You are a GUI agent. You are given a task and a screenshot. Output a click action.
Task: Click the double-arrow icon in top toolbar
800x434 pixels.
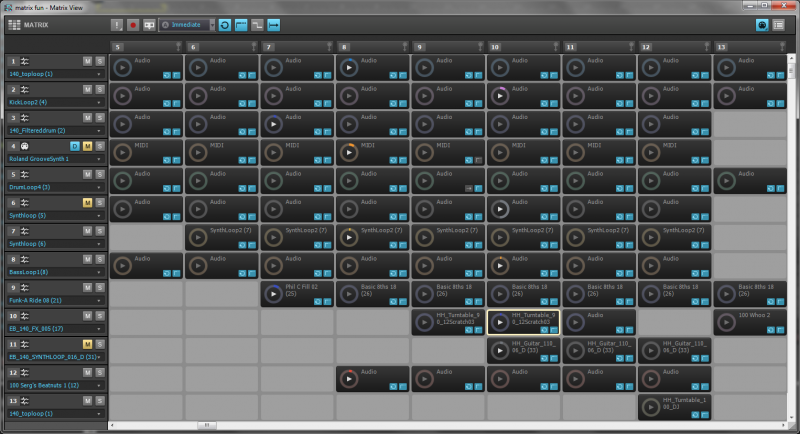pos(273,24)
